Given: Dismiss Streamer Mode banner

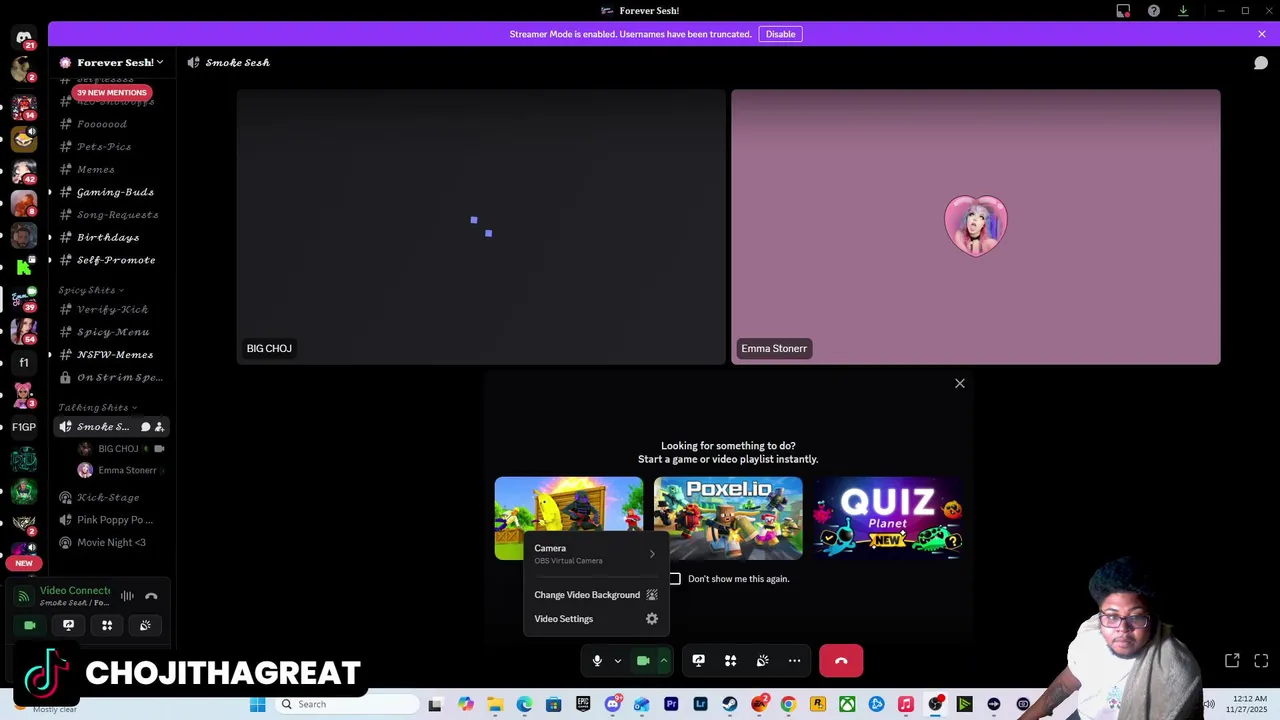Looking at the screenshot, I should [1262, 34].
